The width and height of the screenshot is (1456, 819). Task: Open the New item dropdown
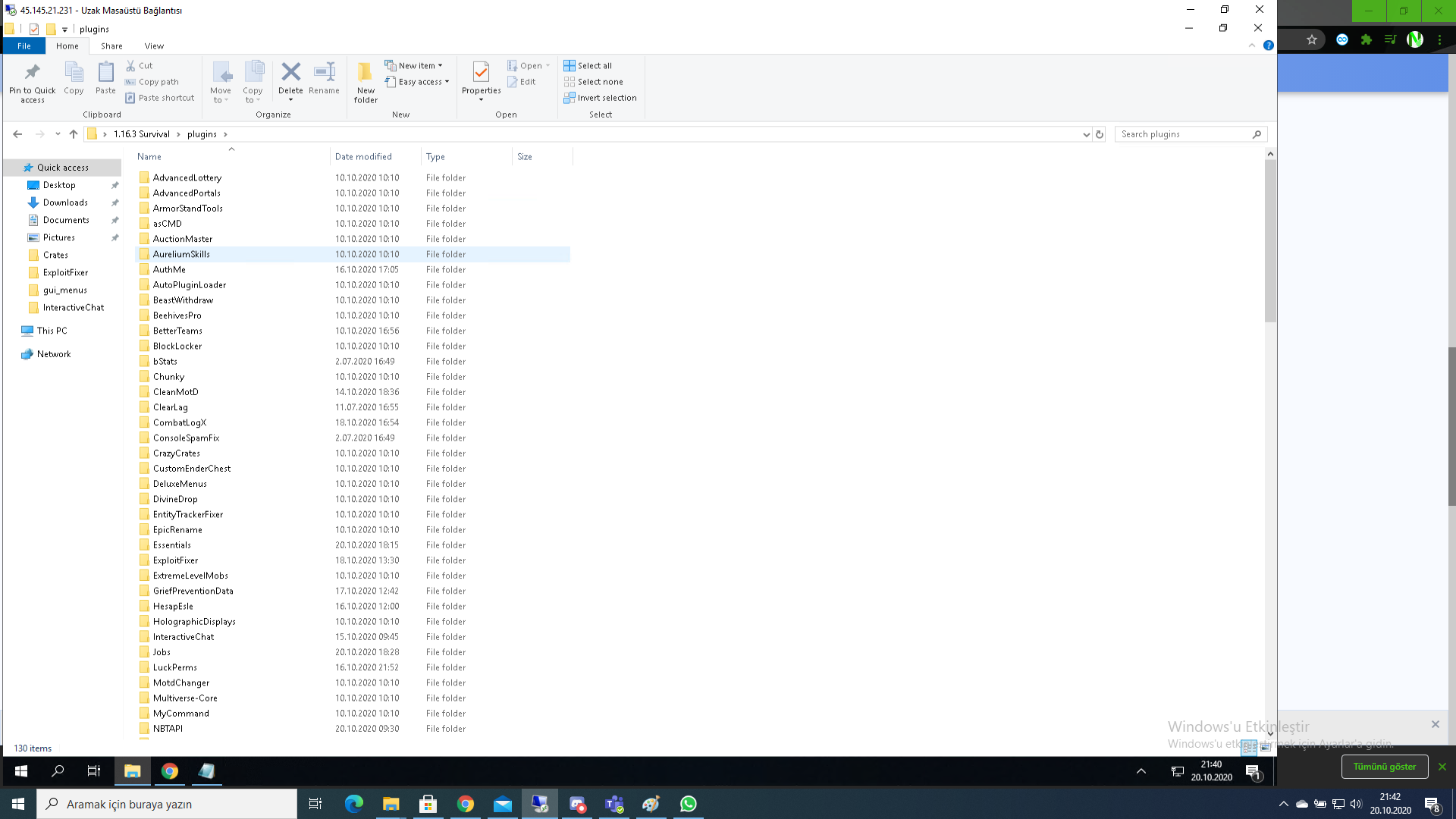414,66
